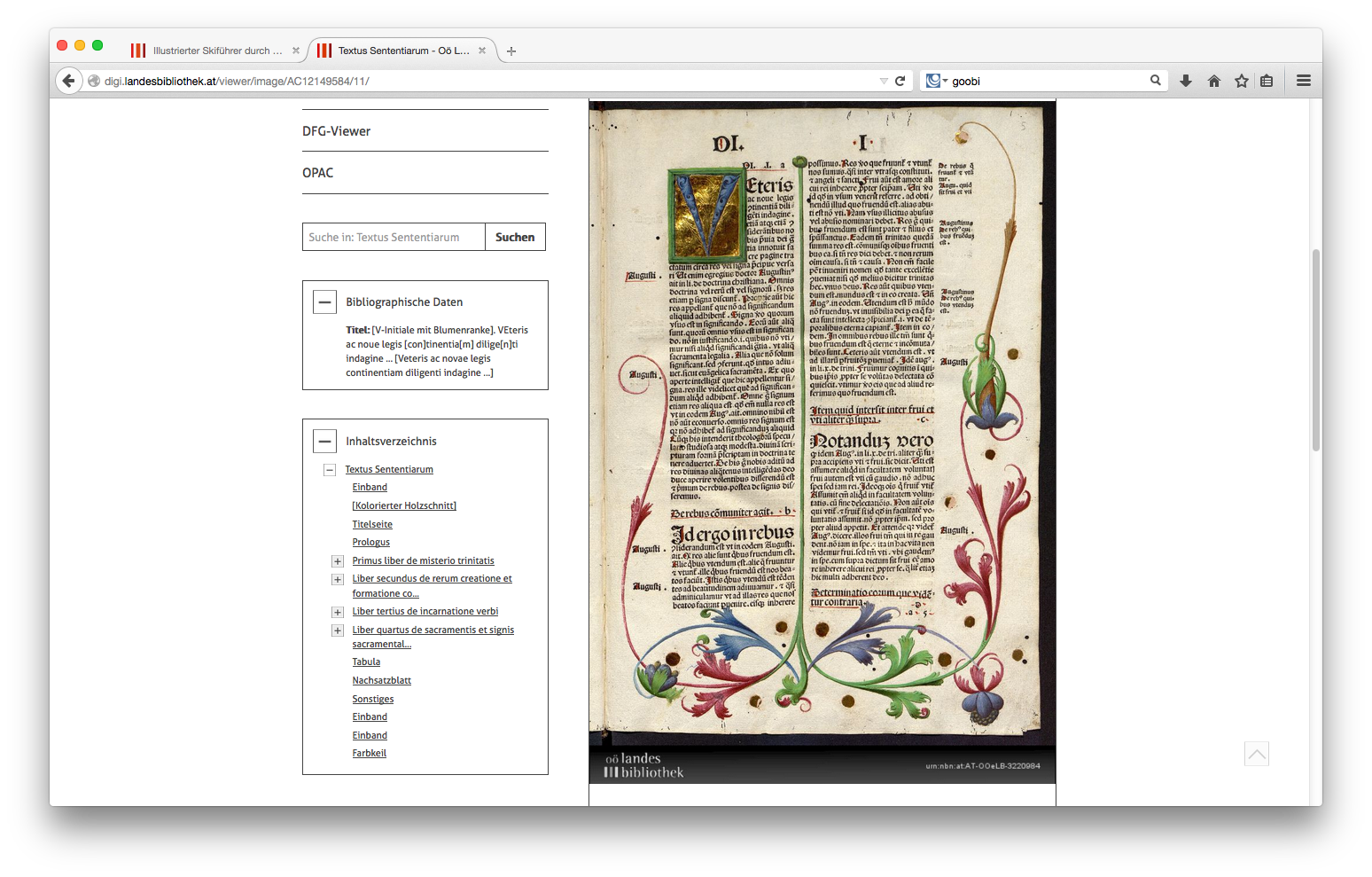Image resolution: width=1372 pixels, height=877 pixels.
Task: Open the browser hamburger menu
Action: click(1304, 81)
